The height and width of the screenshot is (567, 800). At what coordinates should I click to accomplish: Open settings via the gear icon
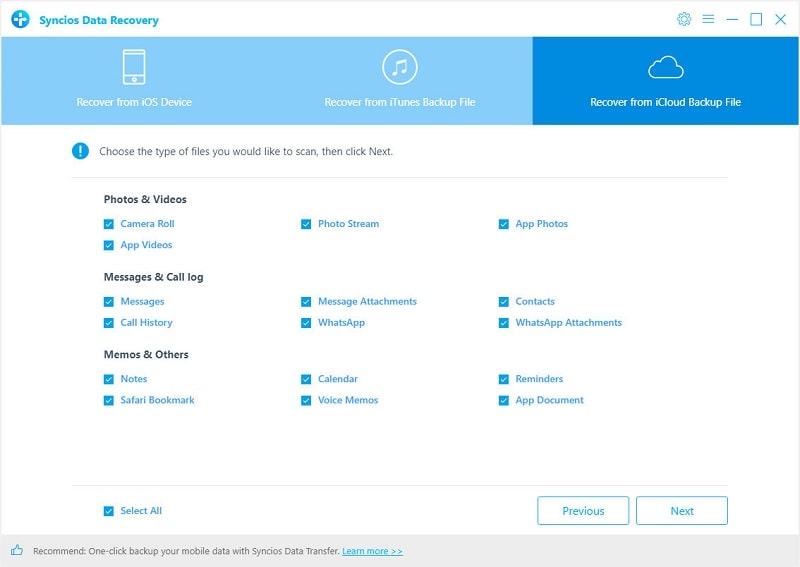[684, 19]
